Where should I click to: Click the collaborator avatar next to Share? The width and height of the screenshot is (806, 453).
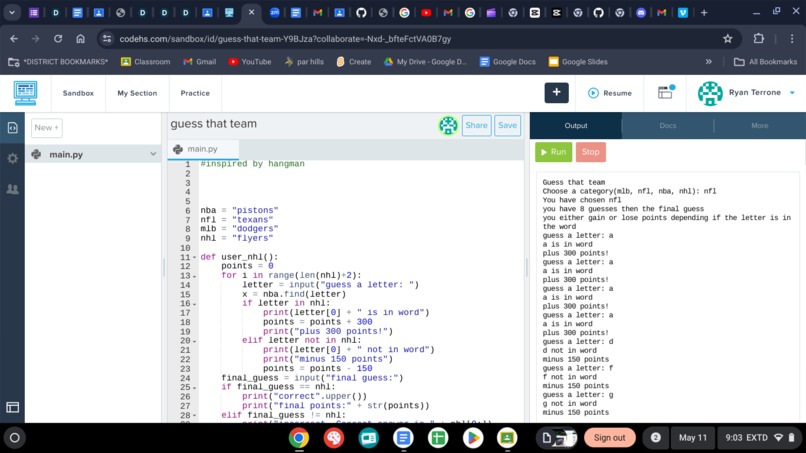click(448, 125)
